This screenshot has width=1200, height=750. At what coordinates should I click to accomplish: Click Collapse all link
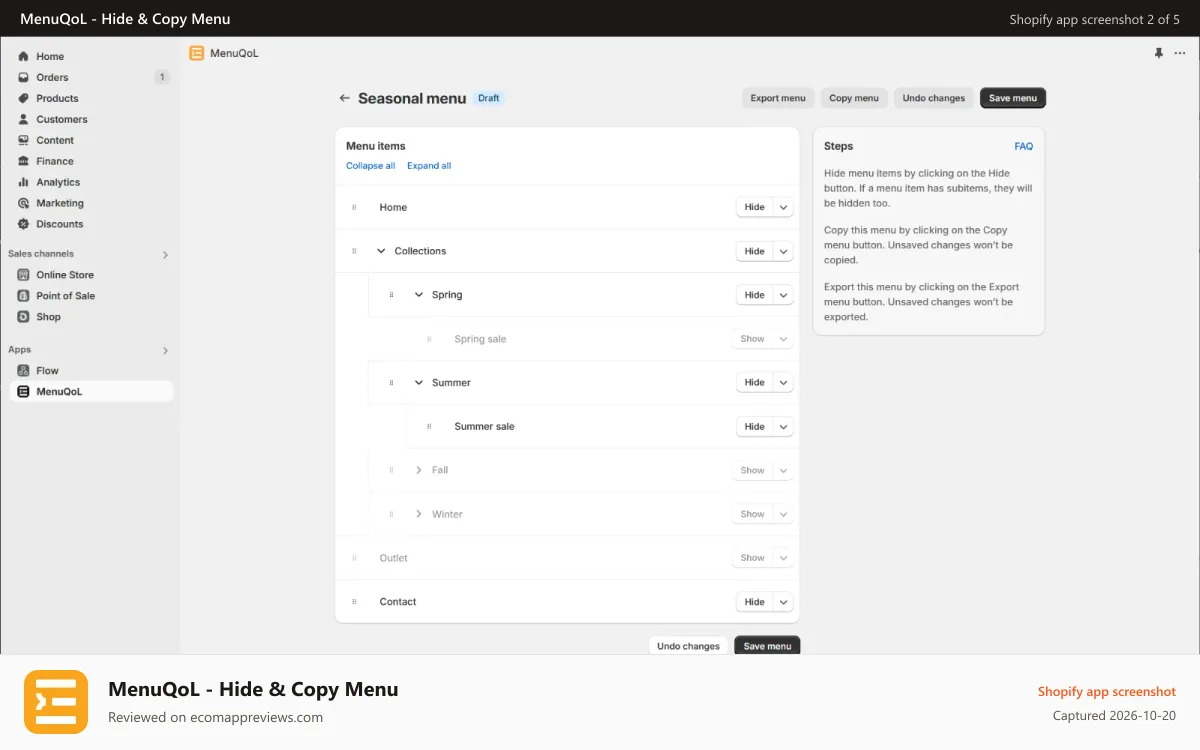(x=371, y=166)
